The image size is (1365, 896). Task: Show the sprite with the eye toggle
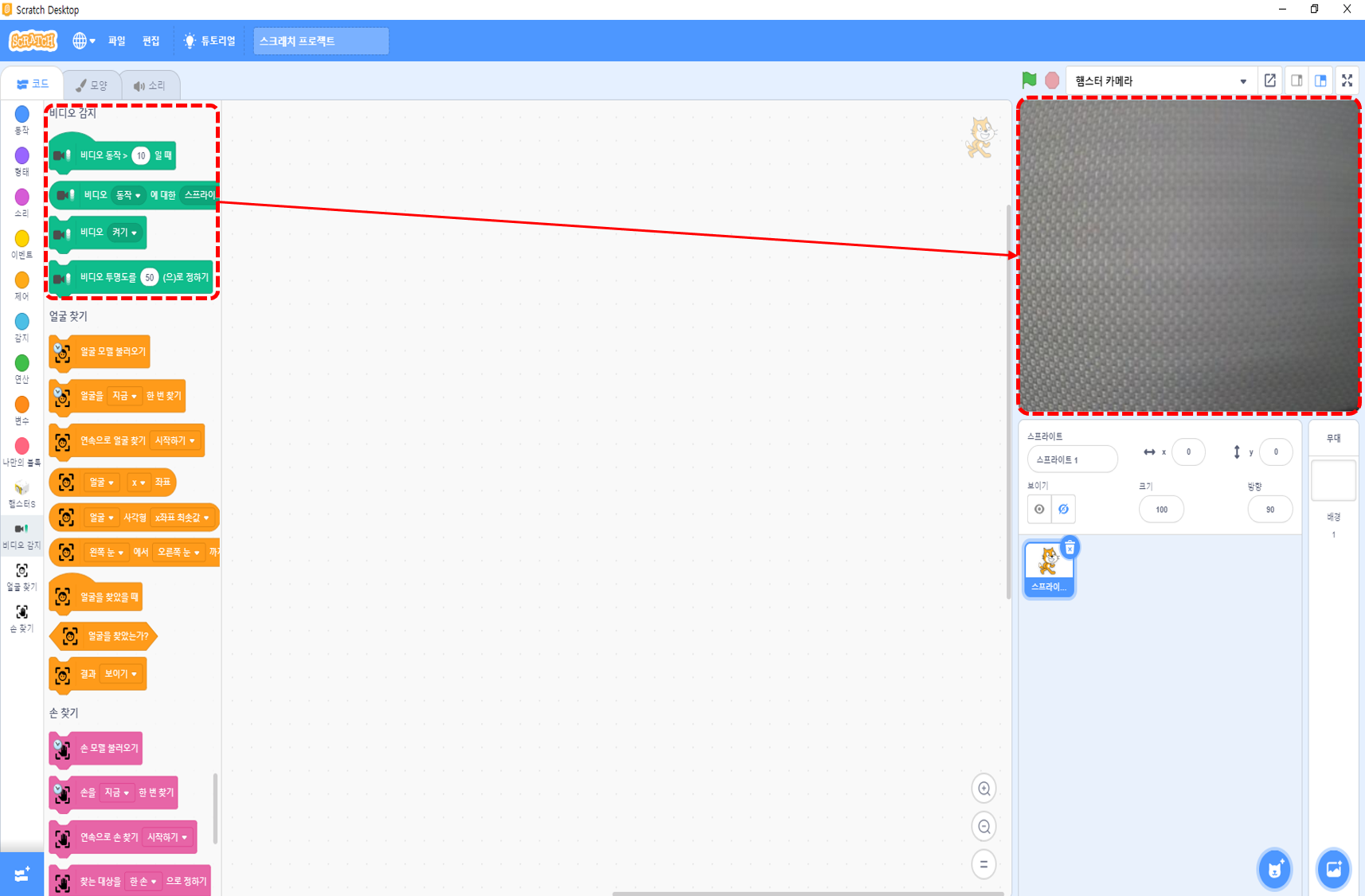click(x=1039, y=509)
